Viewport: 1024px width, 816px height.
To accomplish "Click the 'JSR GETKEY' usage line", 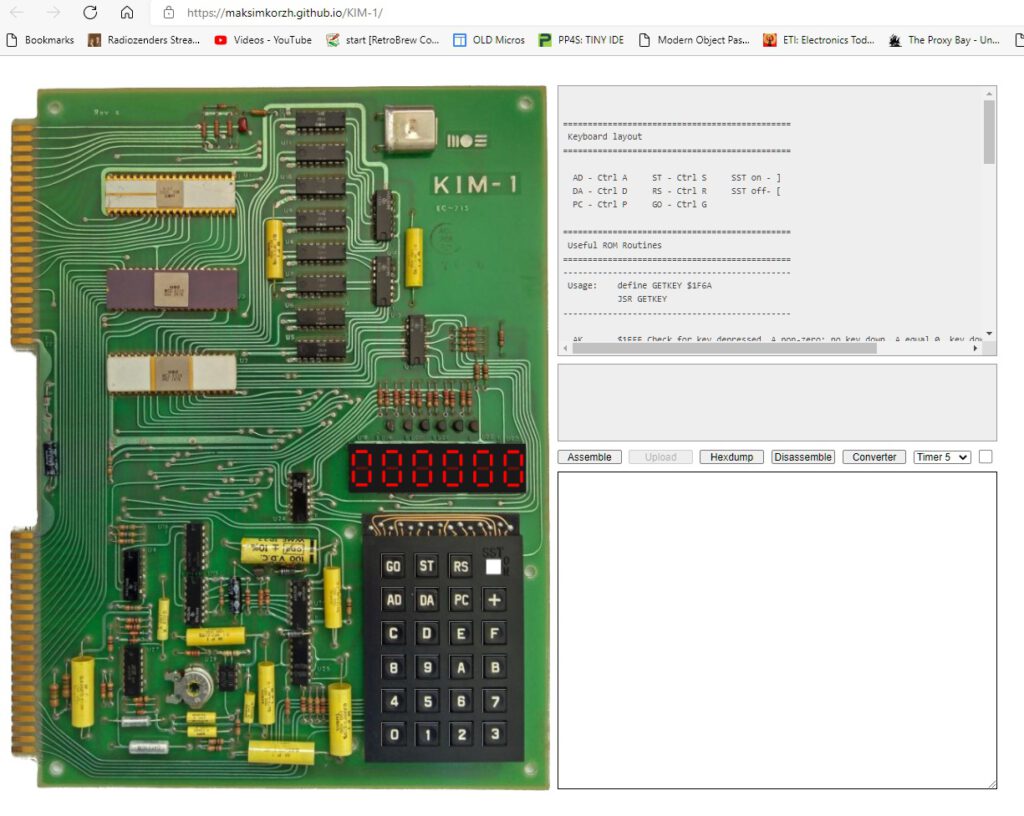I will (x=642, y=299).
